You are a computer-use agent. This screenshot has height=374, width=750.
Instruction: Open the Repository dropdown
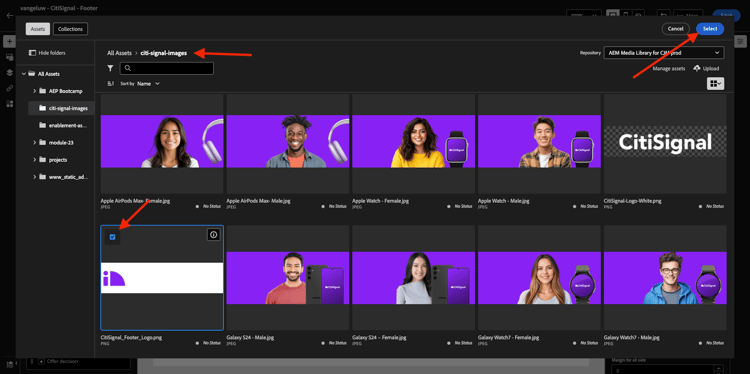click(x=664, y=53)
